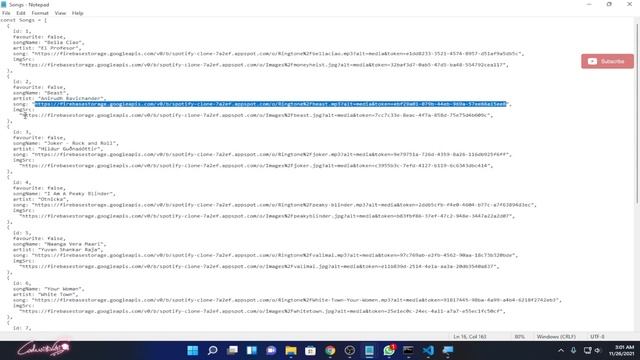Screen dimensions: 640x360
Task: Open the clock showing 3:01 AM
Action: coord(622,350)
